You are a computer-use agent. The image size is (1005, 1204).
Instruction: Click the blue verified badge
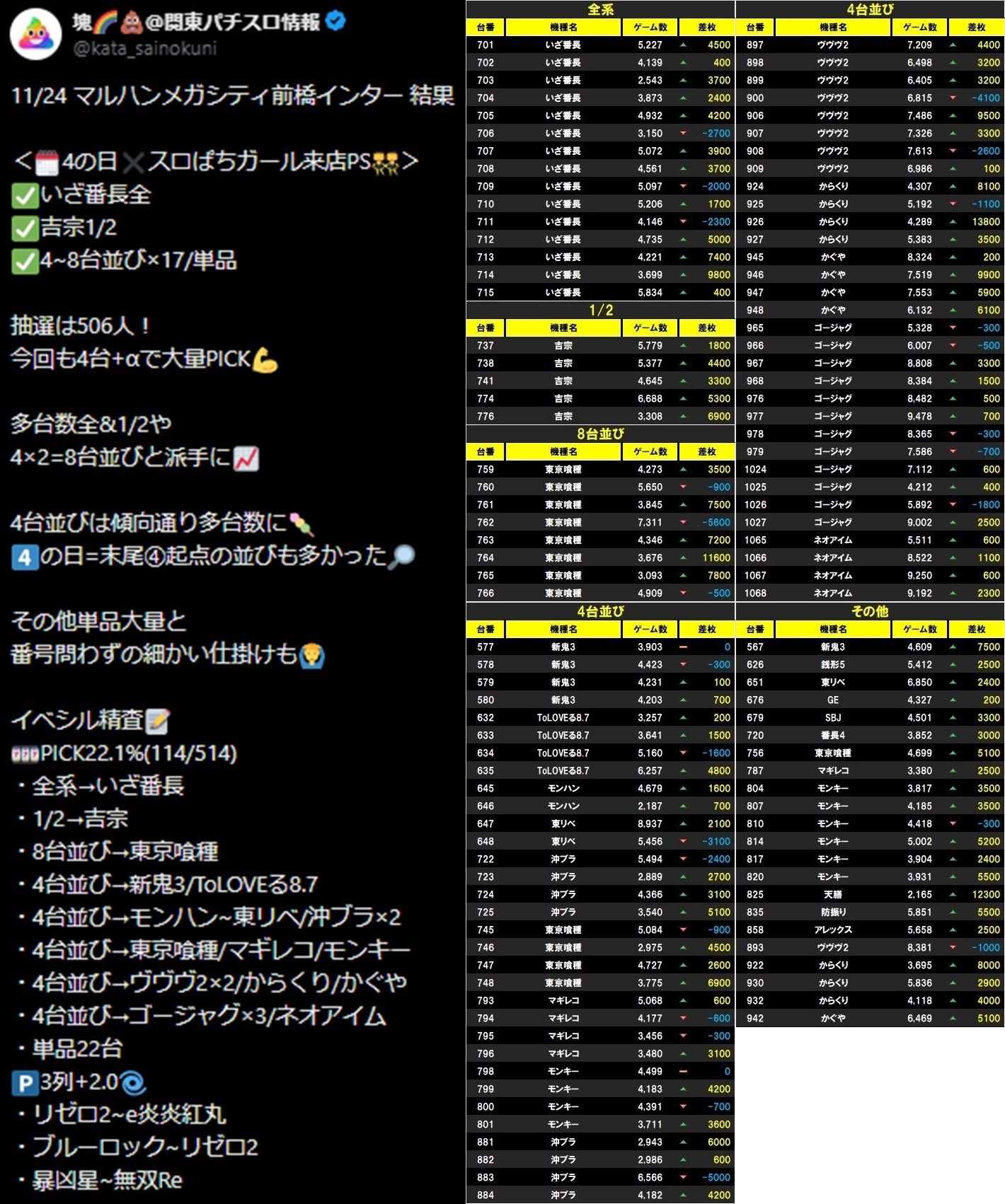[x=336, y=21]
